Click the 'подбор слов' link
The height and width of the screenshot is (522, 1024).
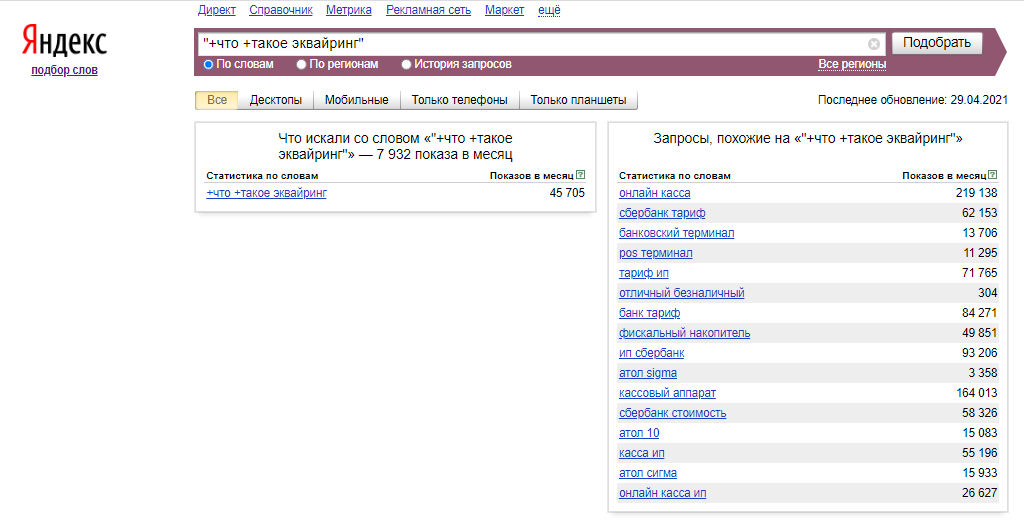tap(64, 70)
